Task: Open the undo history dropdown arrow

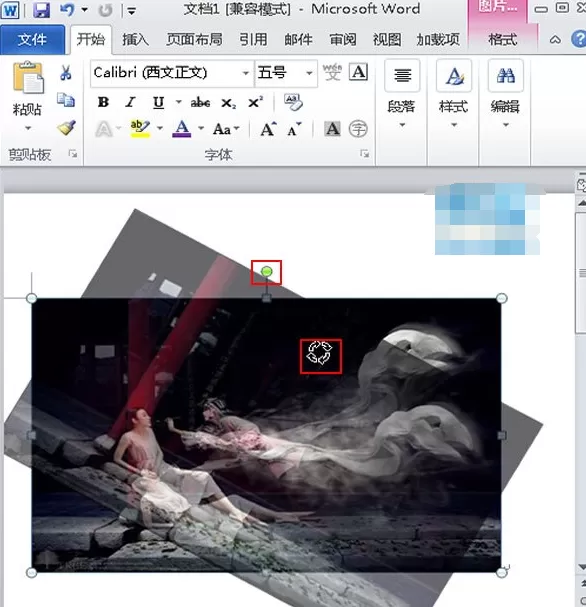Action: (x=85, y=10)
